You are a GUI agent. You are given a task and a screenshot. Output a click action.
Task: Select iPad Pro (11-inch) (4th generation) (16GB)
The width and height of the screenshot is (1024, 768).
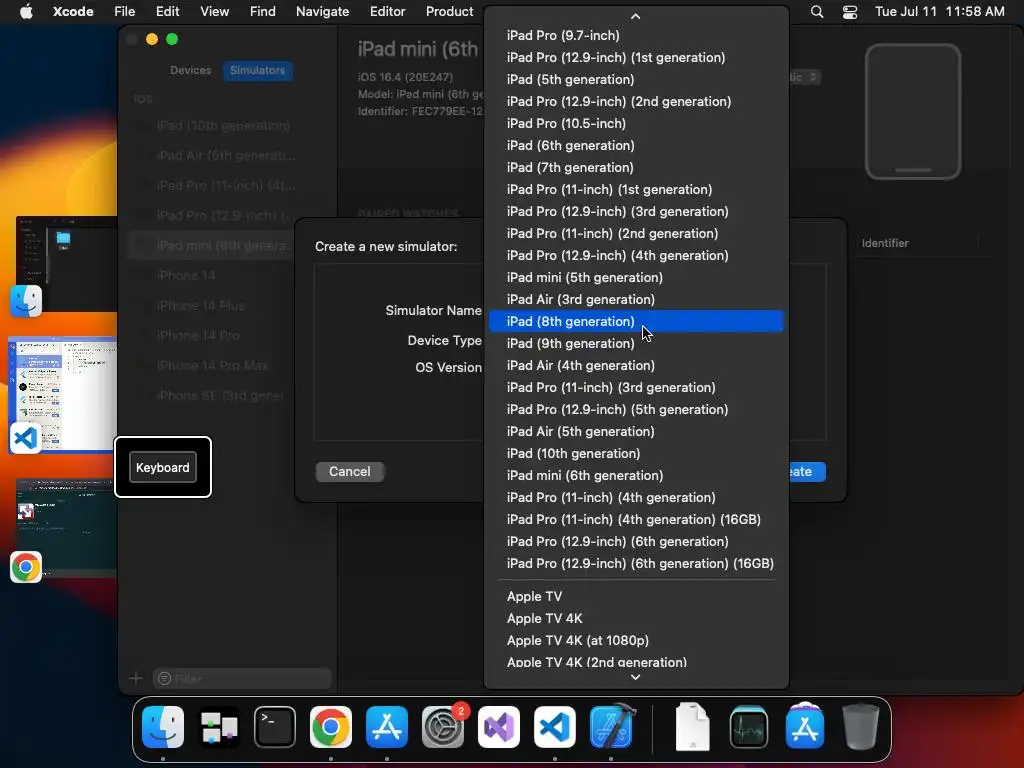click(635, 520)
